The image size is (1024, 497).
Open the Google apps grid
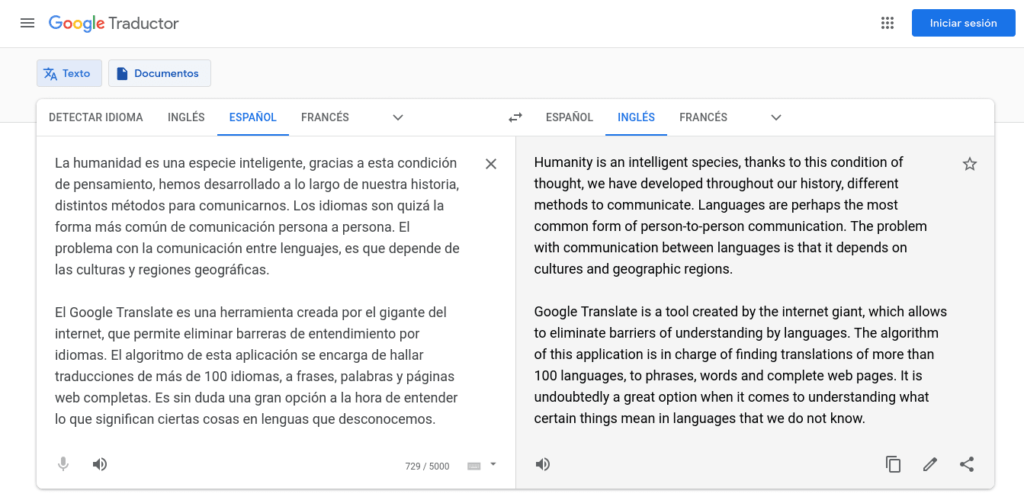coord(887,24)
